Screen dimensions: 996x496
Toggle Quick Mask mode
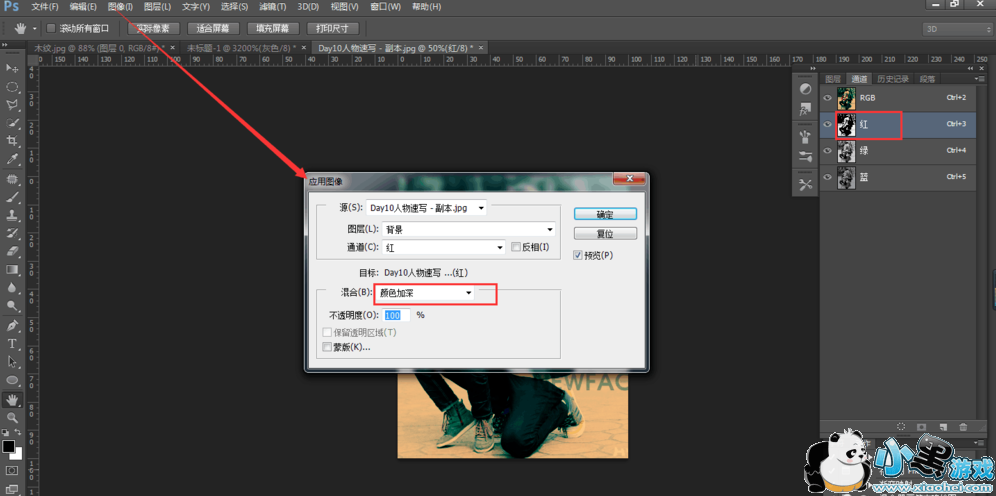[x=12, y=471]
